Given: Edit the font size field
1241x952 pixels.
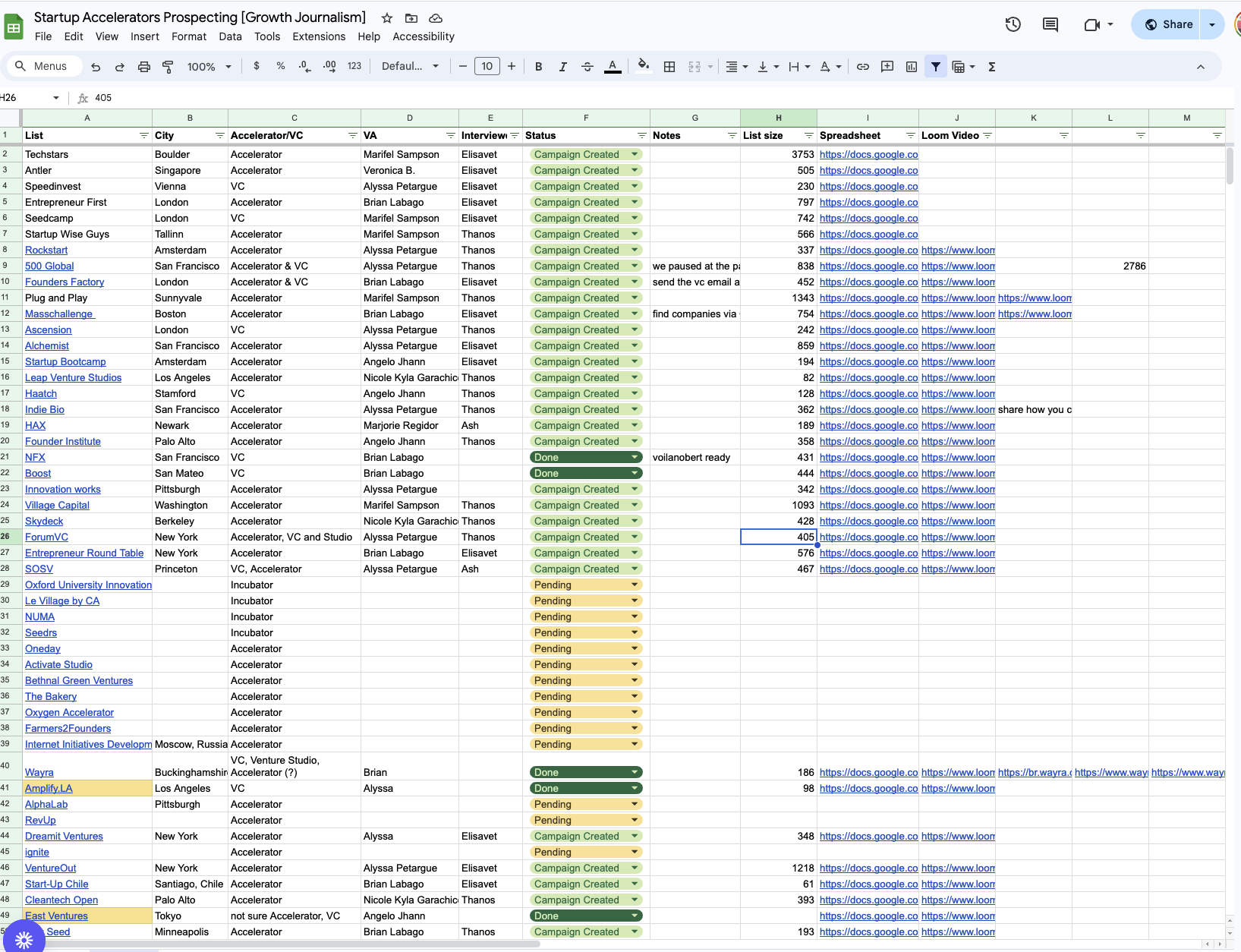Looking at the screenshot, I should click(x=487, y=66).
